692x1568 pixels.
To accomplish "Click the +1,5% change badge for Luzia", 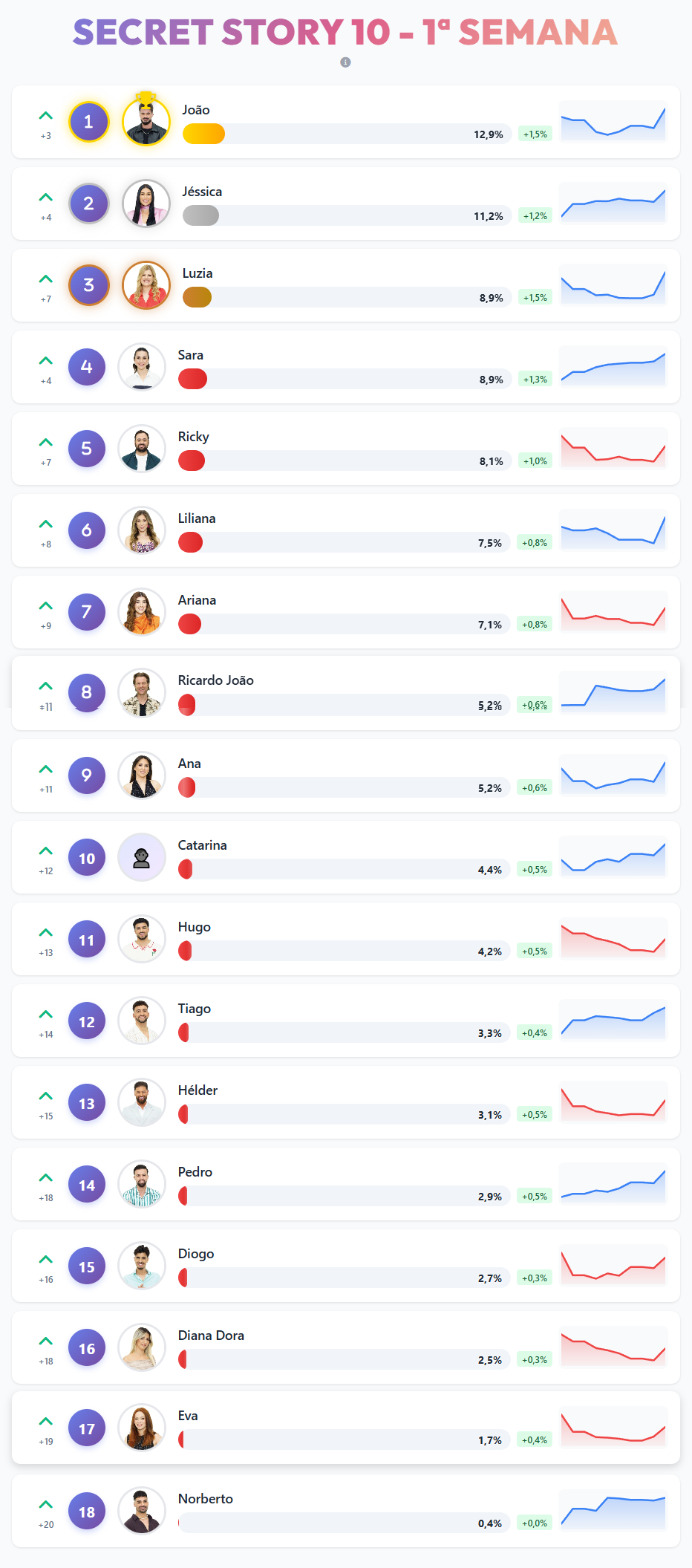I will coord(535,298).
